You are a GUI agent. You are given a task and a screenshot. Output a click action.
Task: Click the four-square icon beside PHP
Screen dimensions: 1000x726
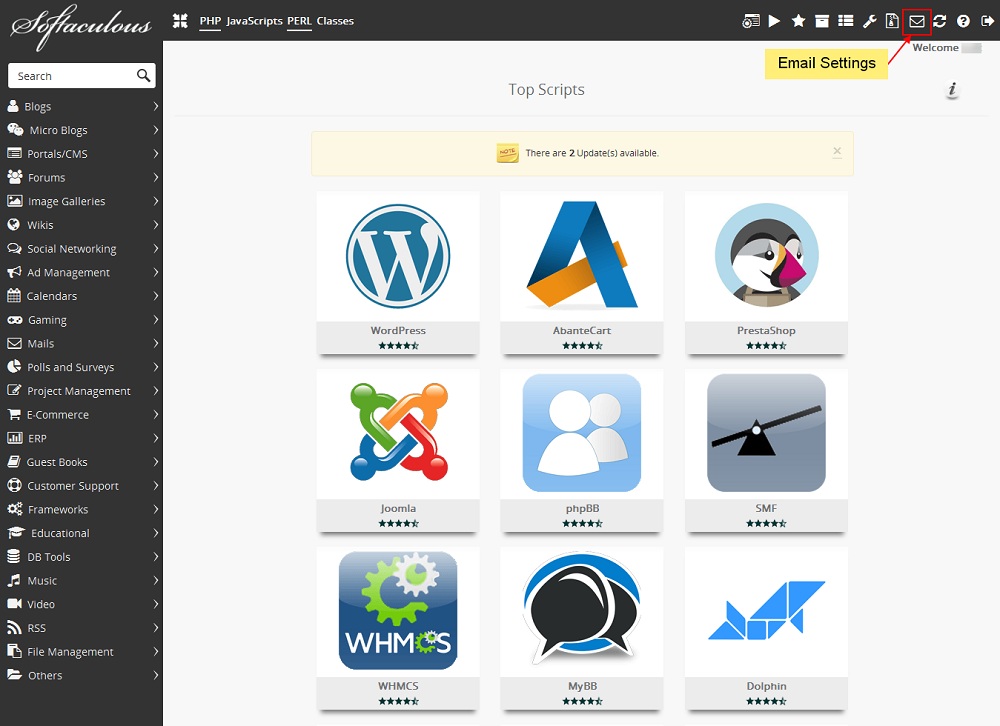180,21
